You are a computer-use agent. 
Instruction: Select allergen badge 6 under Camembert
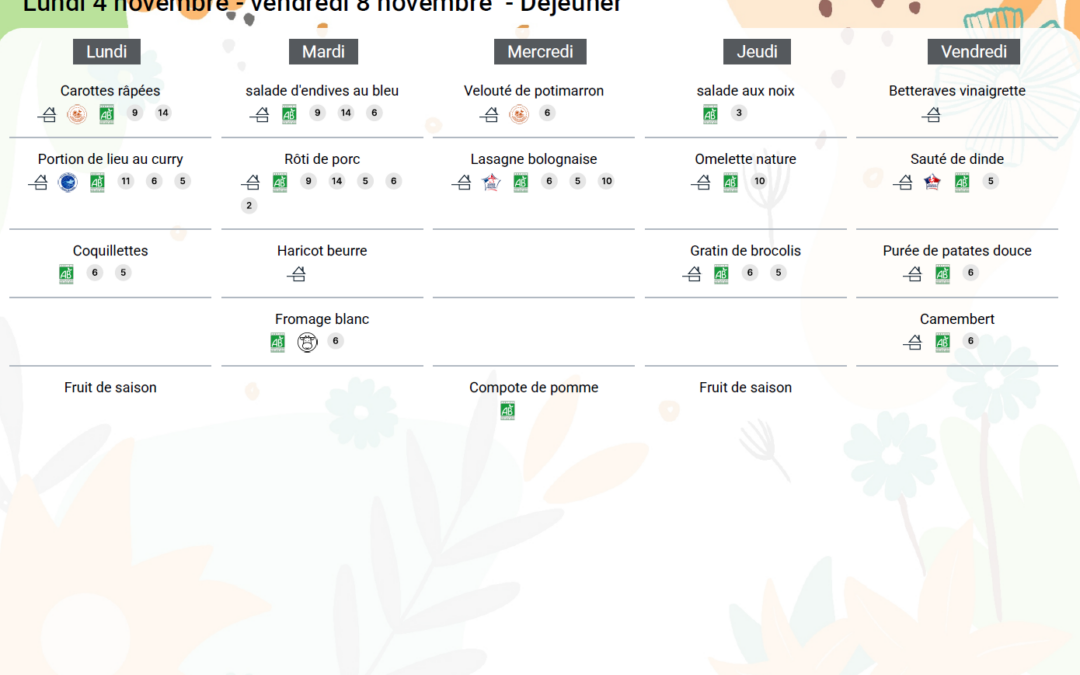point(971,341)
